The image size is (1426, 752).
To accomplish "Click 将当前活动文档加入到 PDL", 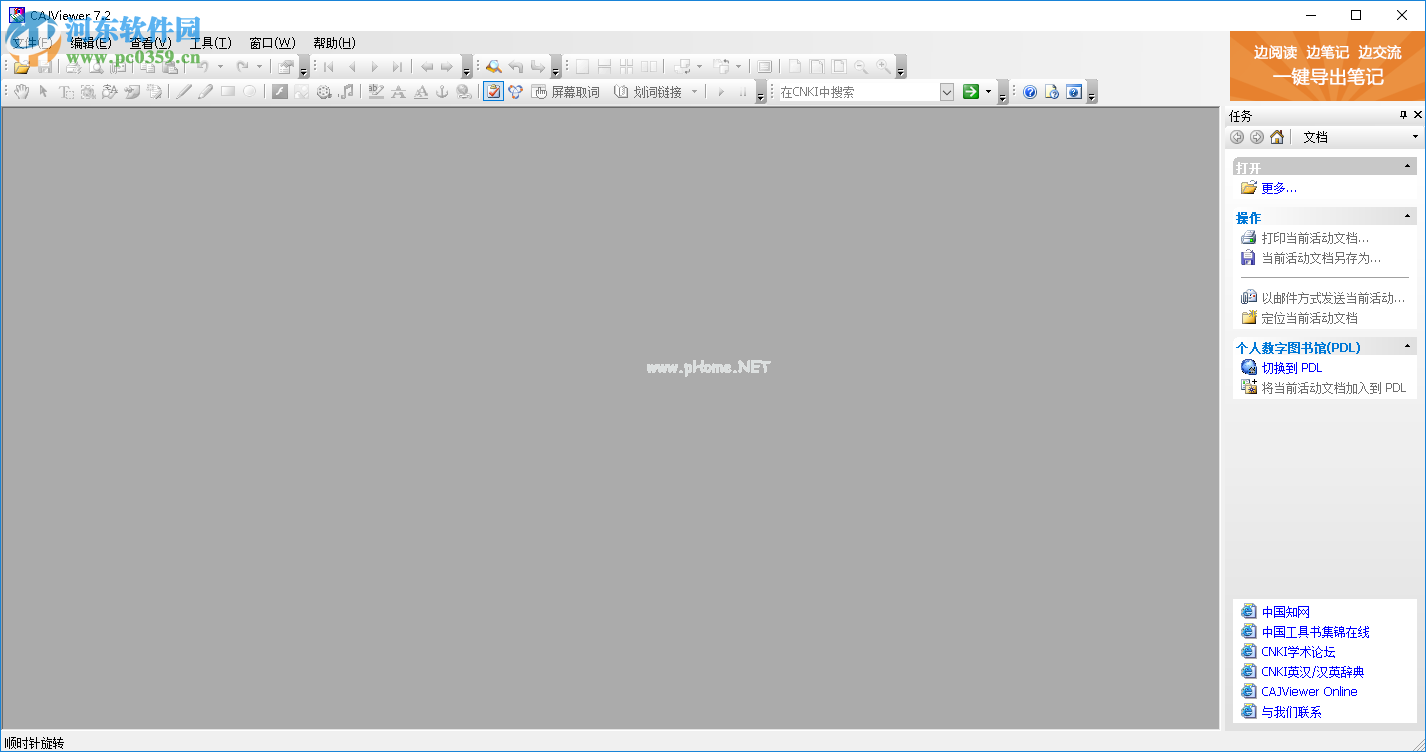I will click(1333, 388).
